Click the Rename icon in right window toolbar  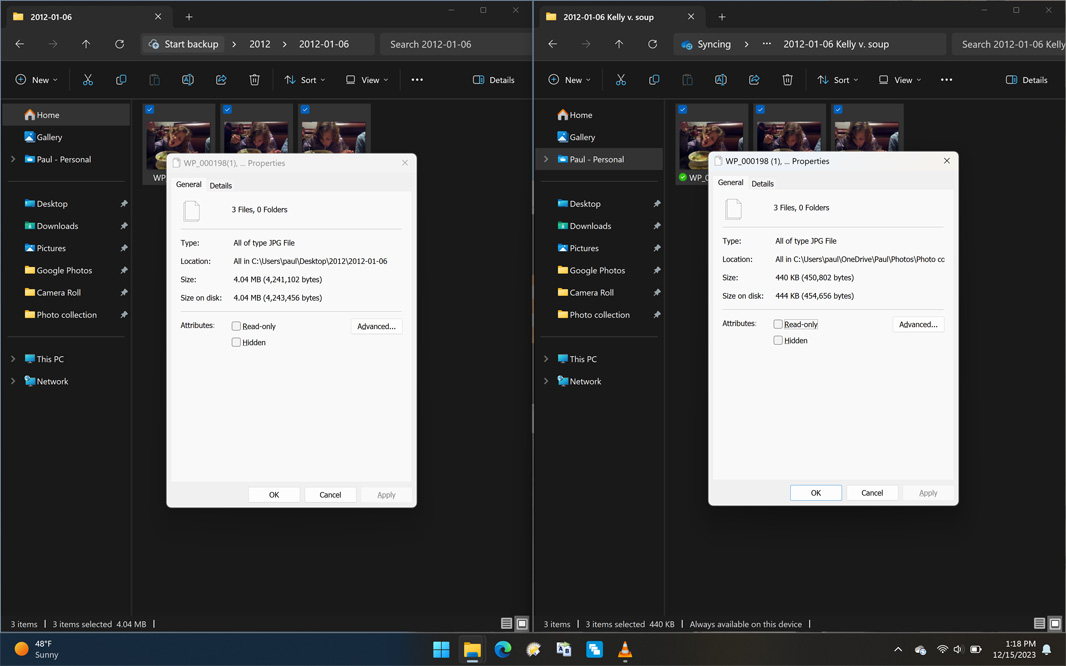[720, 80]
